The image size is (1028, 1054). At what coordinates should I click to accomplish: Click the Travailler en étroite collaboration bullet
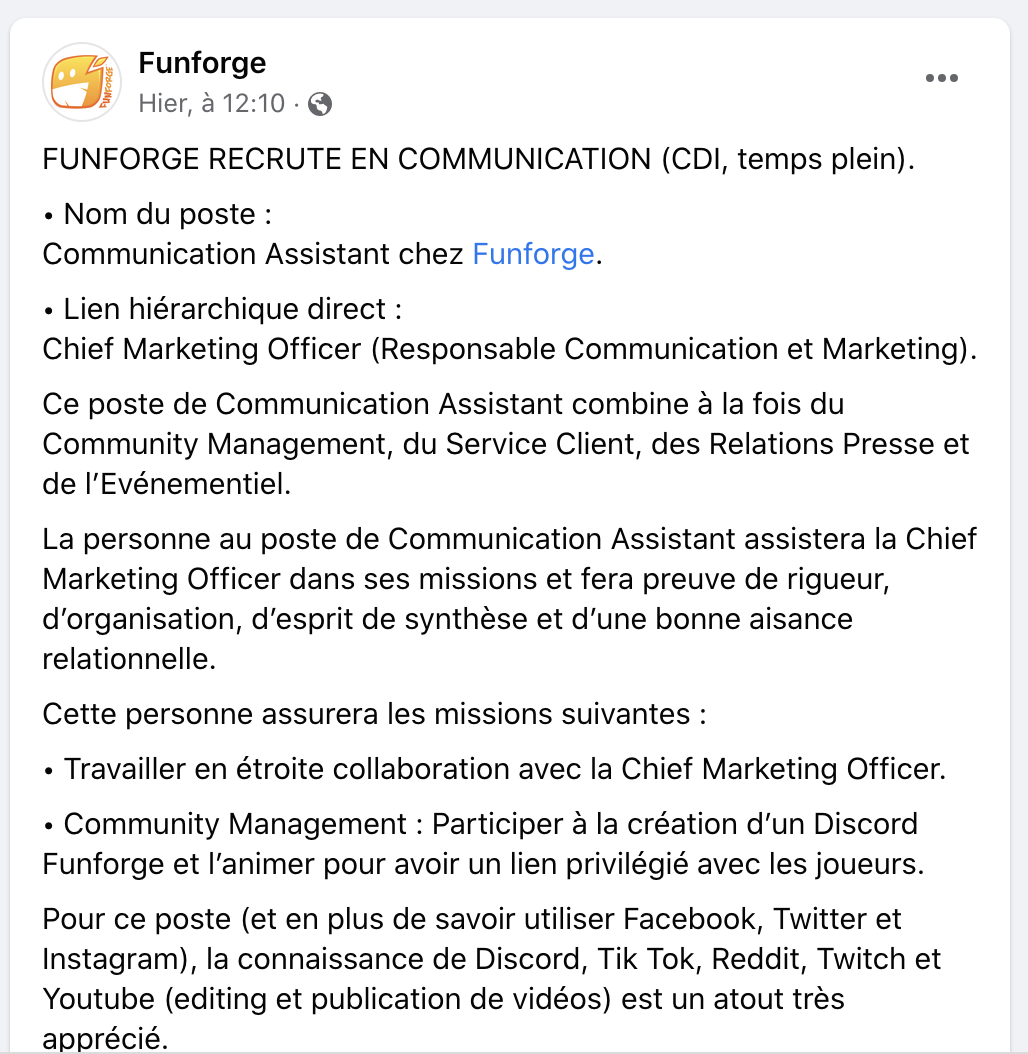pos(495,769)
